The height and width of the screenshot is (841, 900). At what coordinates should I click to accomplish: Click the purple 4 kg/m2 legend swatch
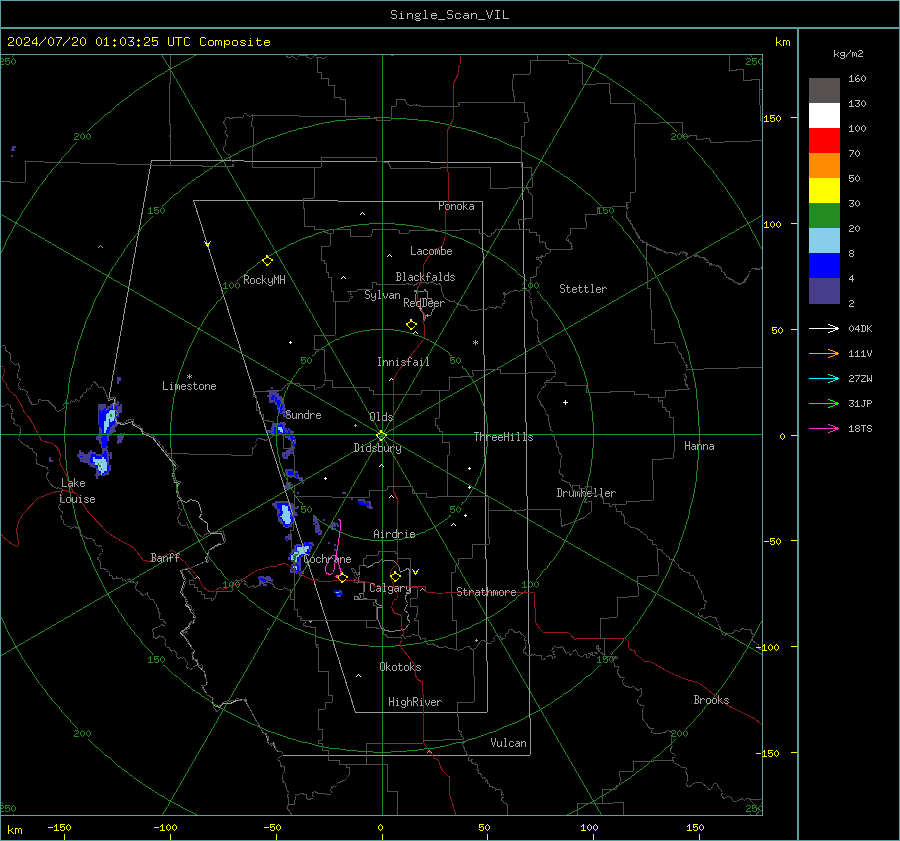(824, 290)
